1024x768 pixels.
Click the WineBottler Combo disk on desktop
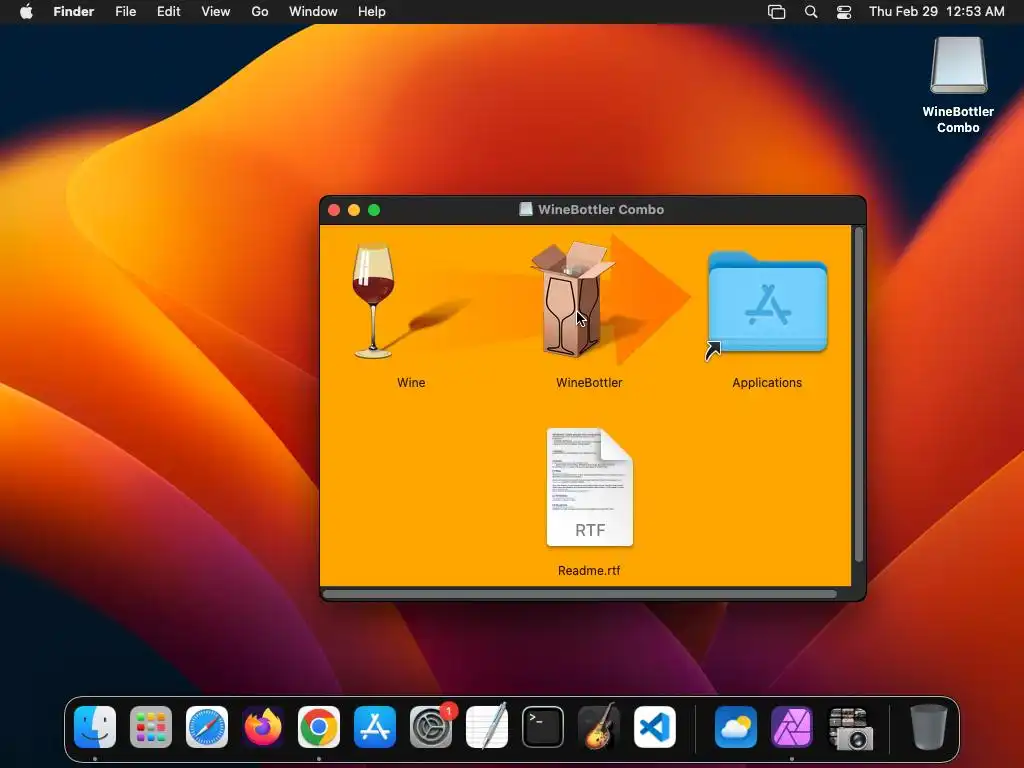point(958,65)
